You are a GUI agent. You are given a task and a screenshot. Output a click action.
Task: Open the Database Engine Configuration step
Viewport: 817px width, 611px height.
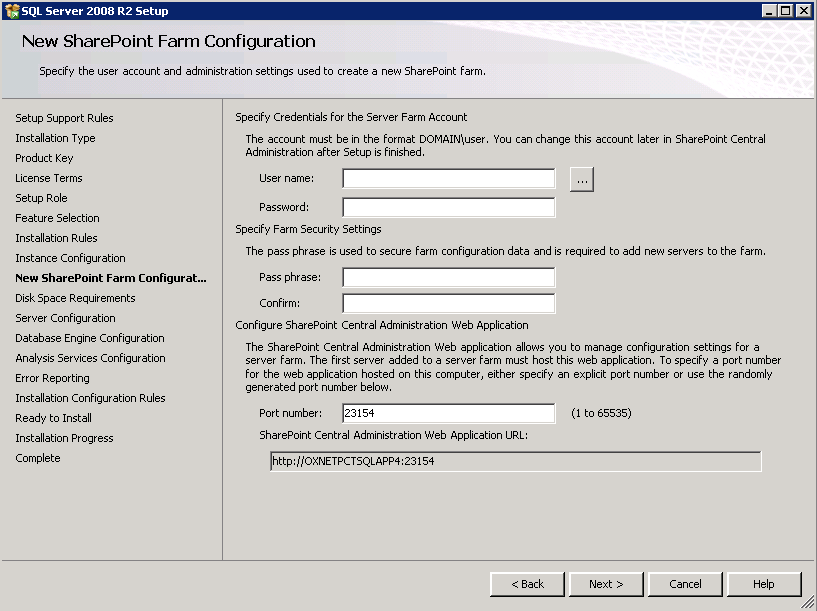90,338
